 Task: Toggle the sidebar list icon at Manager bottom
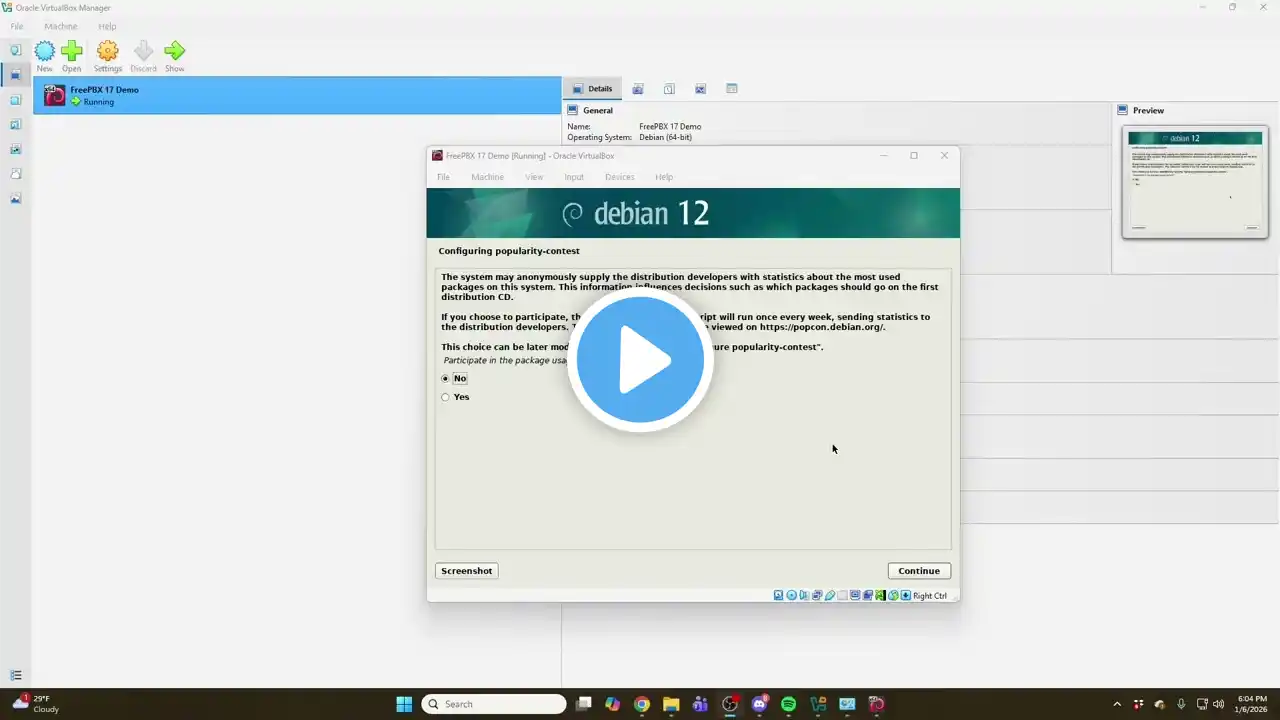[x=15, y=676]
